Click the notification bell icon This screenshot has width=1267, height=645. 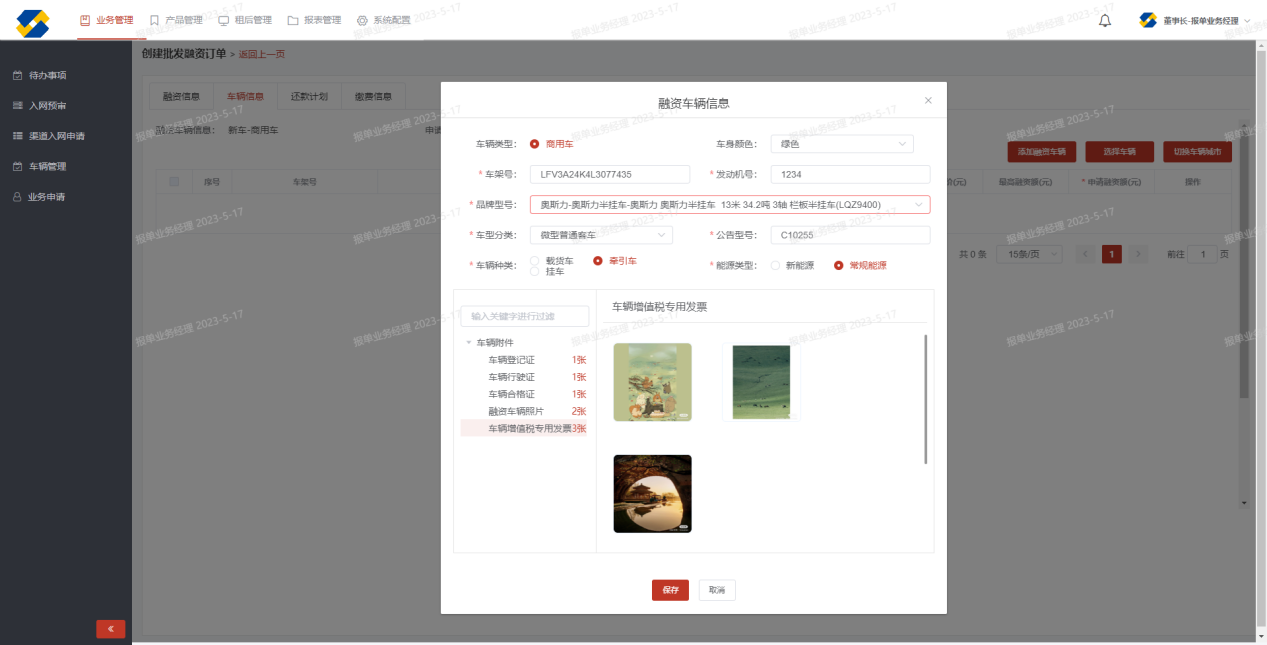1105,20
